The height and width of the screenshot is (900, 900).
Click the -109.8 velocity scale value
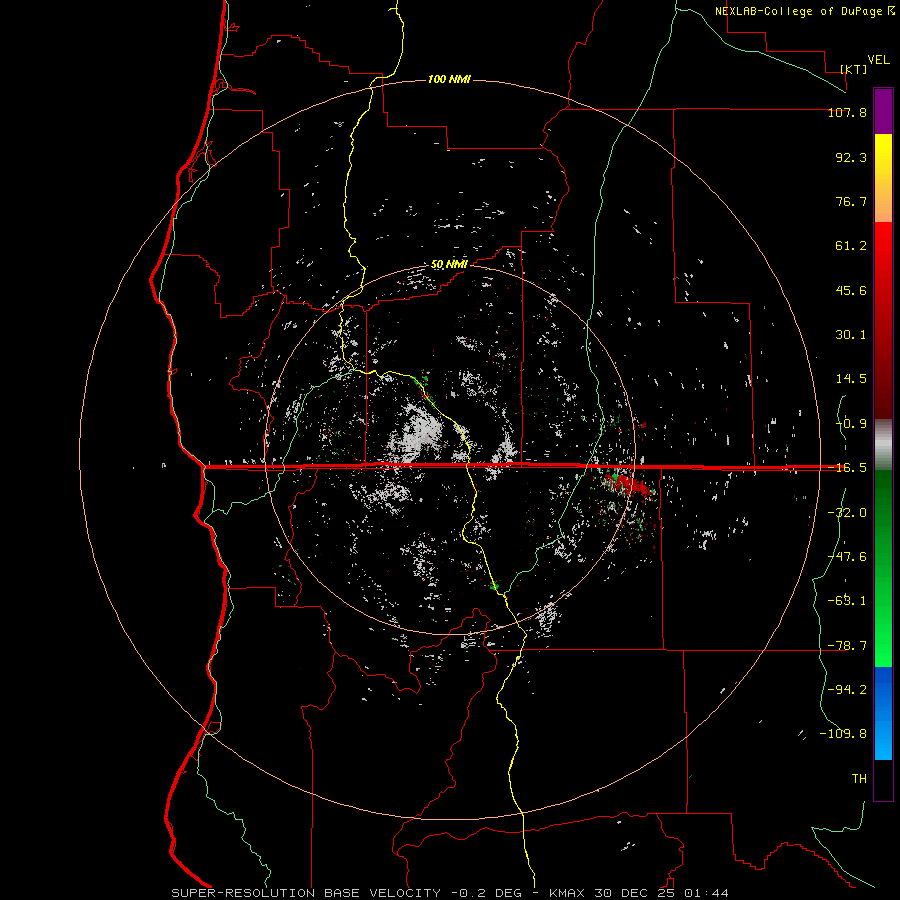click(843, 734)
